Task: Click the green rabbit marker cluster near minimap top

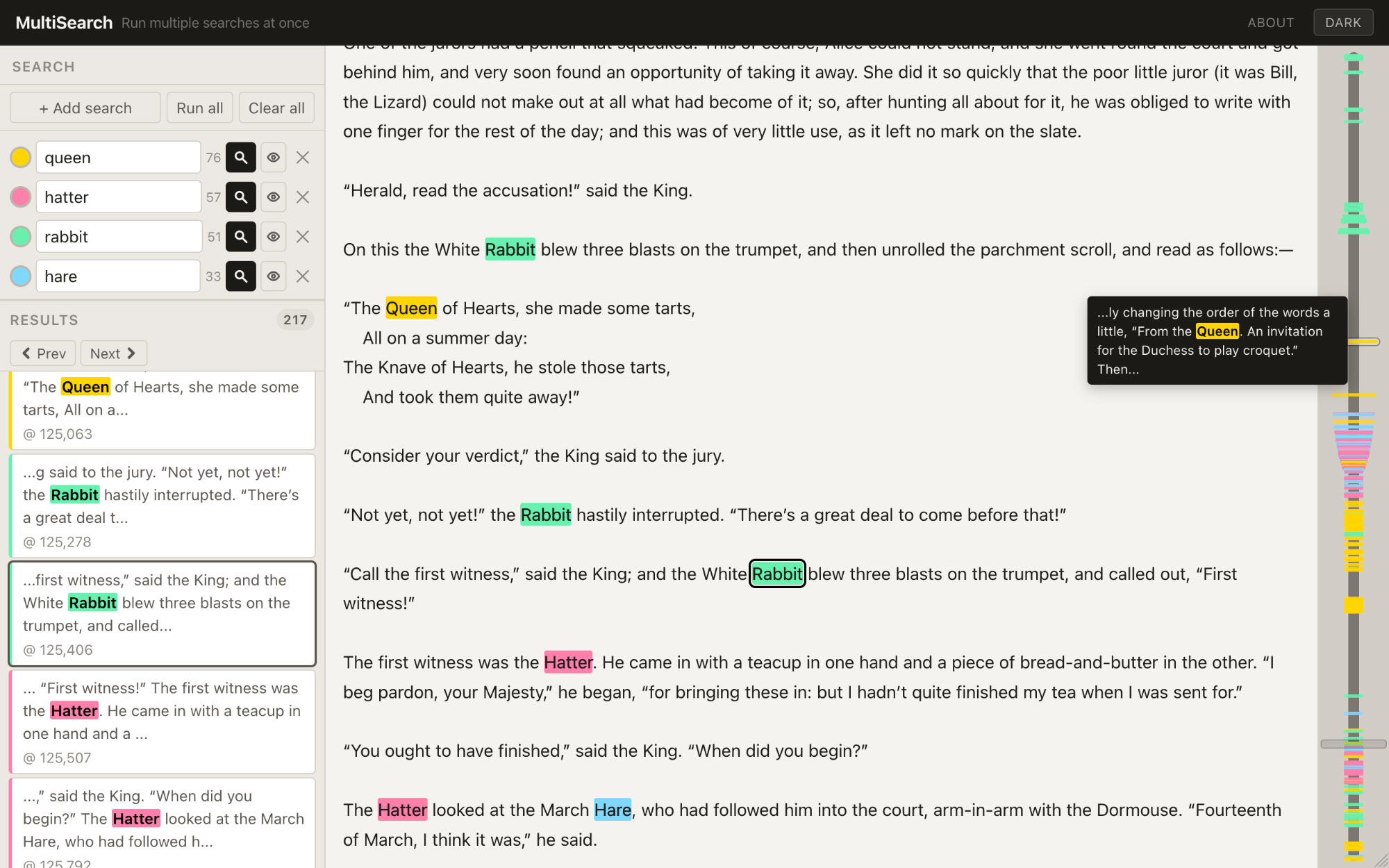Action: point(1354,219)
